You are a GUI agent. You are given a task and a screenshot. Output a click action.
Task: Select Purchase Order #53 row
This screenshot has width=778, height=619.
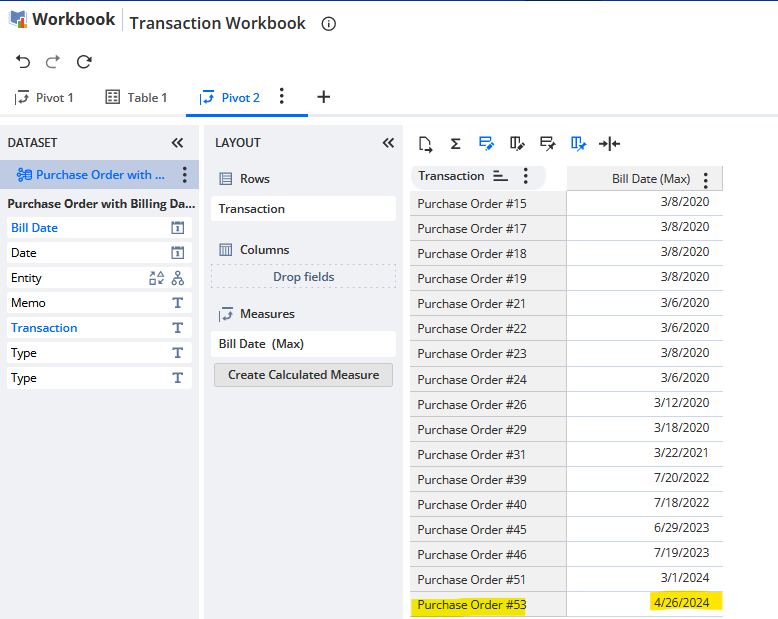(488, 605)
